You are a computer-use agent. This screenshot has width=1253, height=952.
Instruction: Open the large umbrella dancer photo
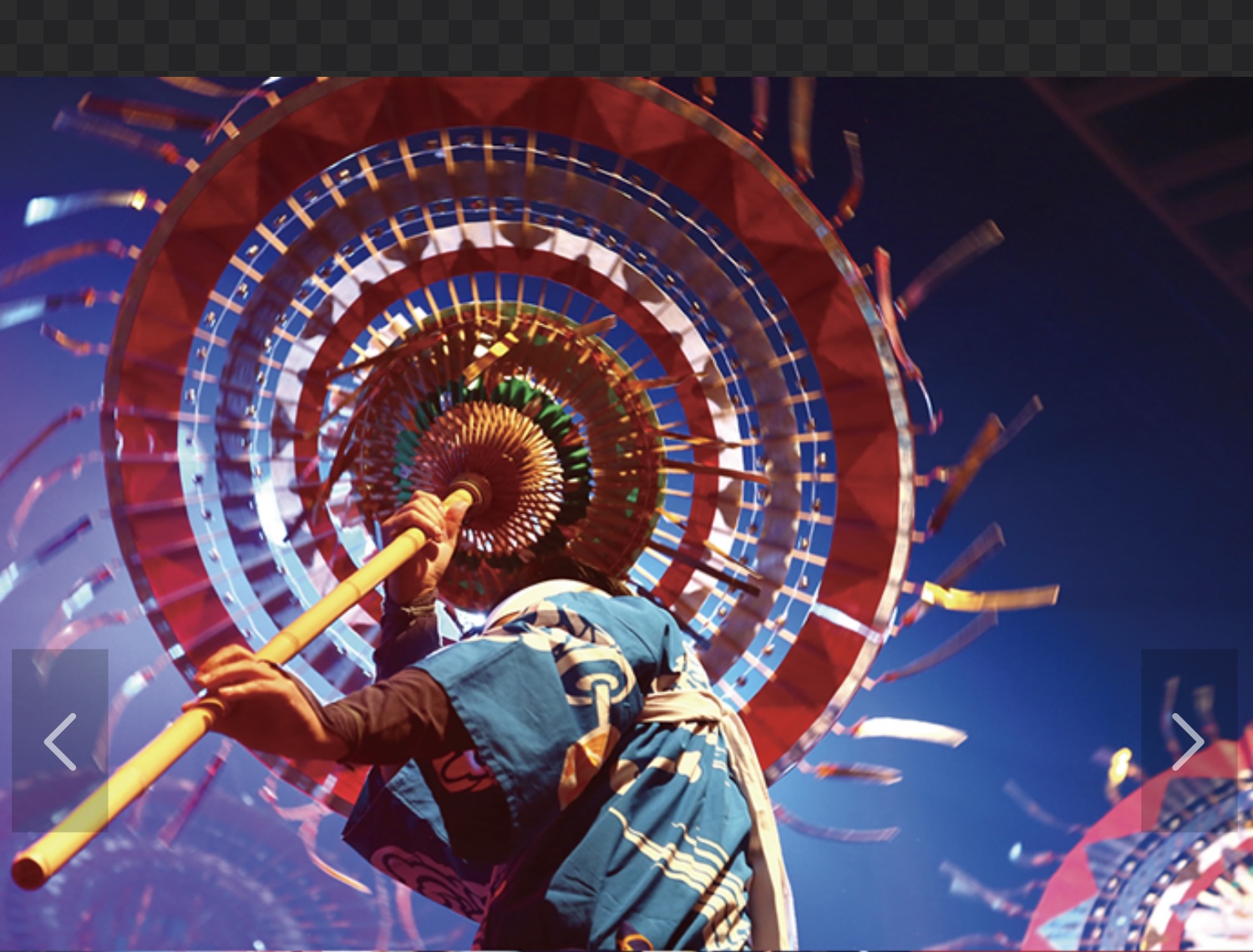point(626,514)
